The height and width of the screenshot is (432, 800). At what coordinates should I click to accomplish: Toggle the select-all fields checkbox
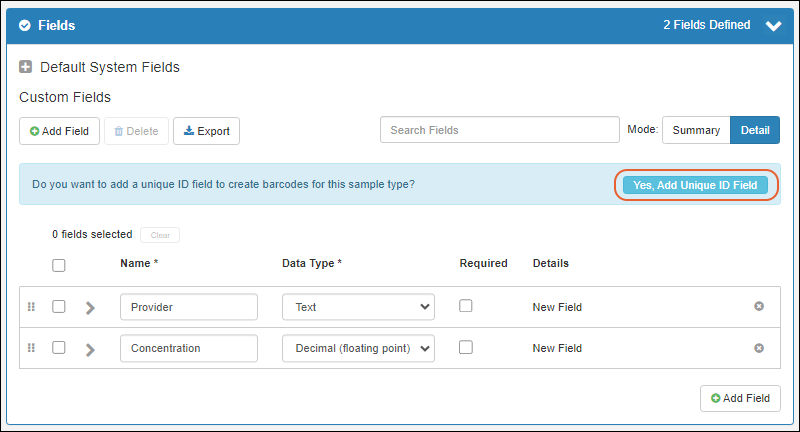[59, 265]
